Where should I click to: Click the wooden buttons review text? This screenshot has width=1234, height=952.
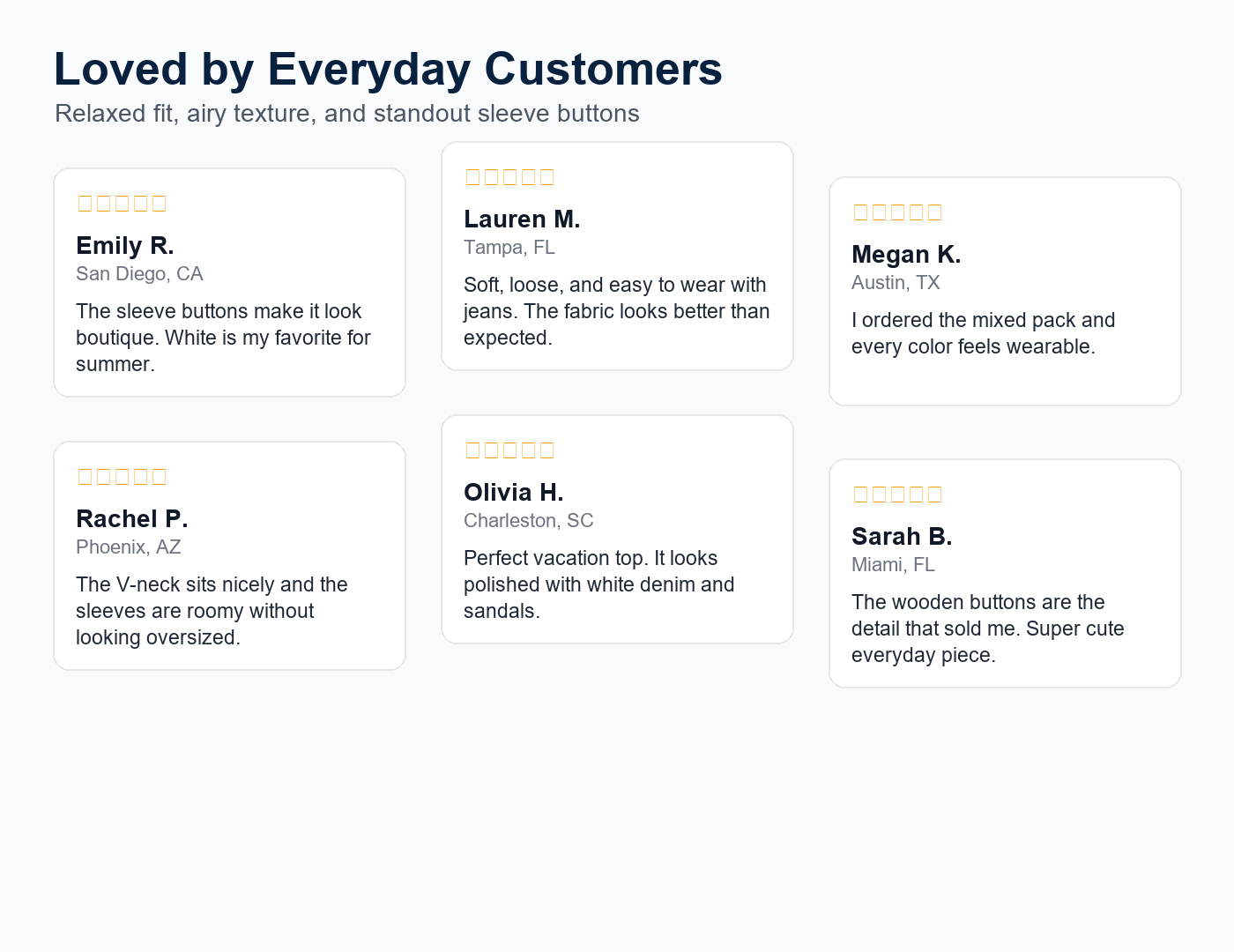click(988, 628)
